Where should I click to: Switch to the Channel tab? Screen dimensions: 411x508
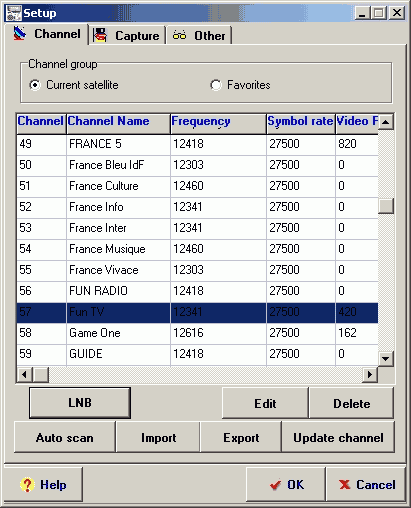point(48,34)
